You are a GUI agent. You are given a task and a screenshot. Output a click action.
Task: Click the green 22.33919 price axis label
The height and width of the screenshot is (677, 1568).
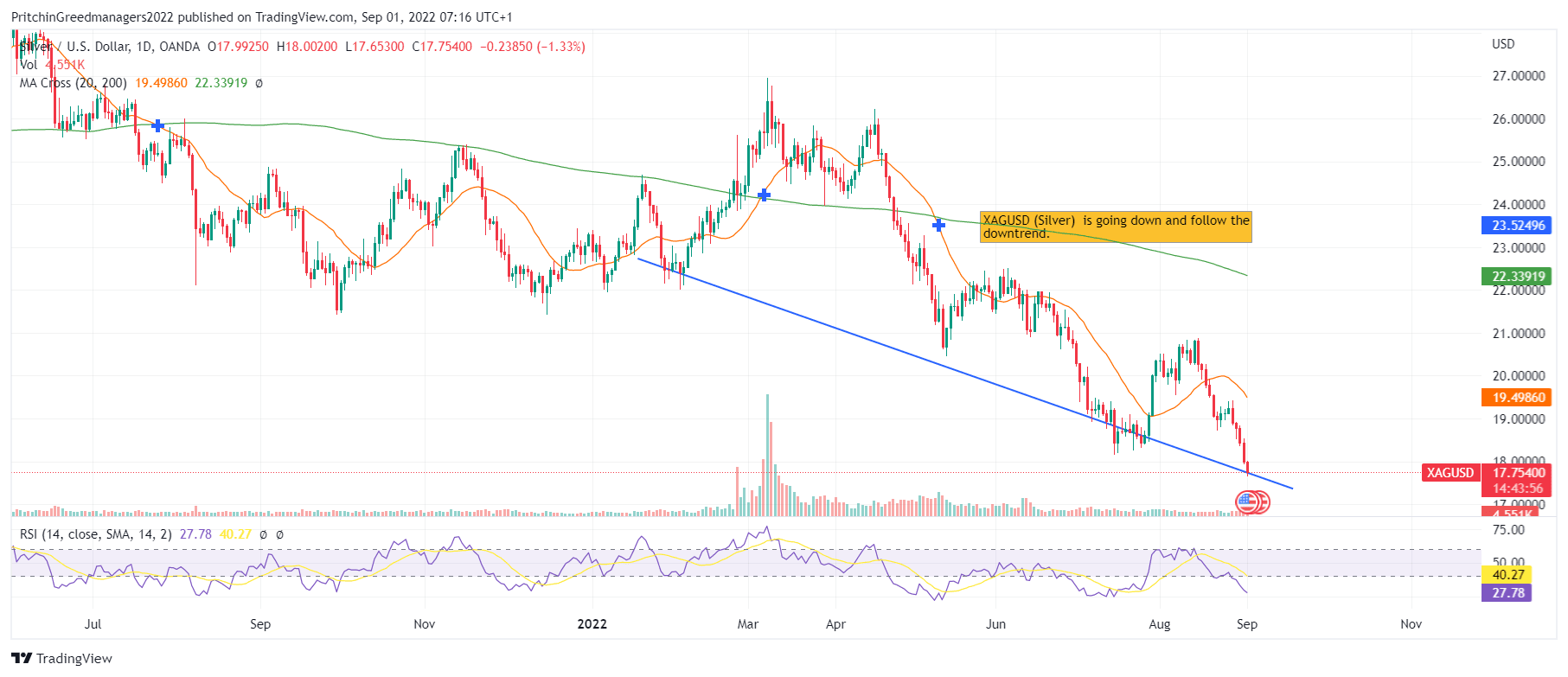coord(1517,277)
